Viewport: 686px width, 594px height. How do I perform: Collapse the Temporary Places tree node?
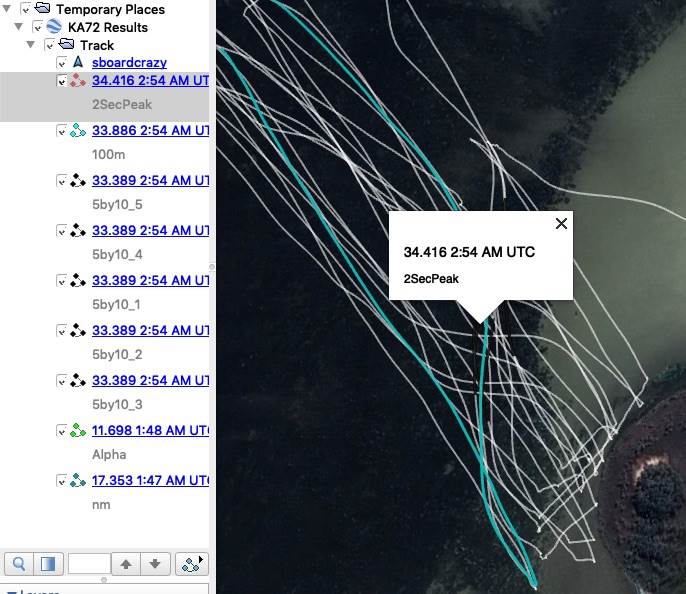pyautogui.click(x=7, y=9)
